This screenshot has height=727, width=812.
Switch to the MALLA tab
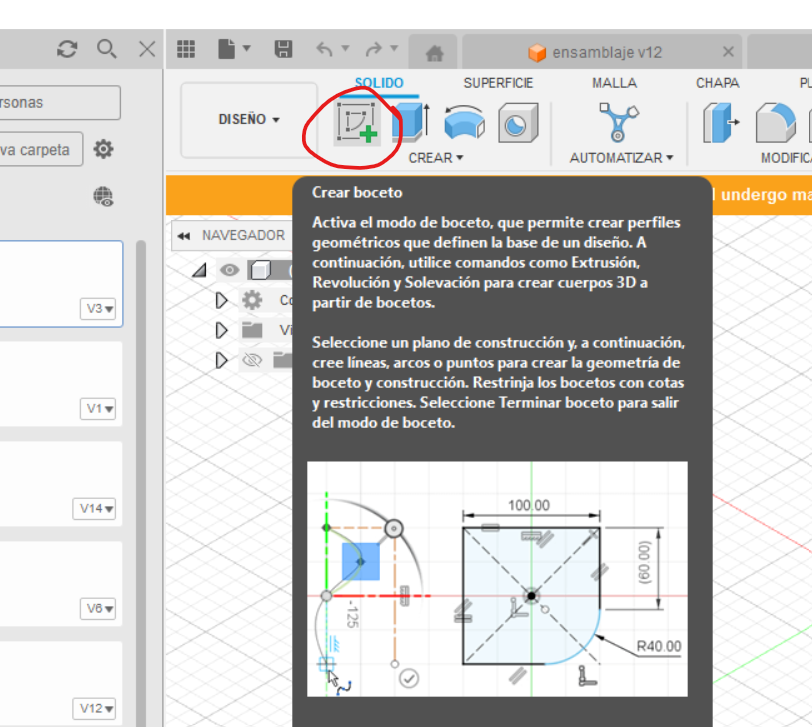(615, 83)
